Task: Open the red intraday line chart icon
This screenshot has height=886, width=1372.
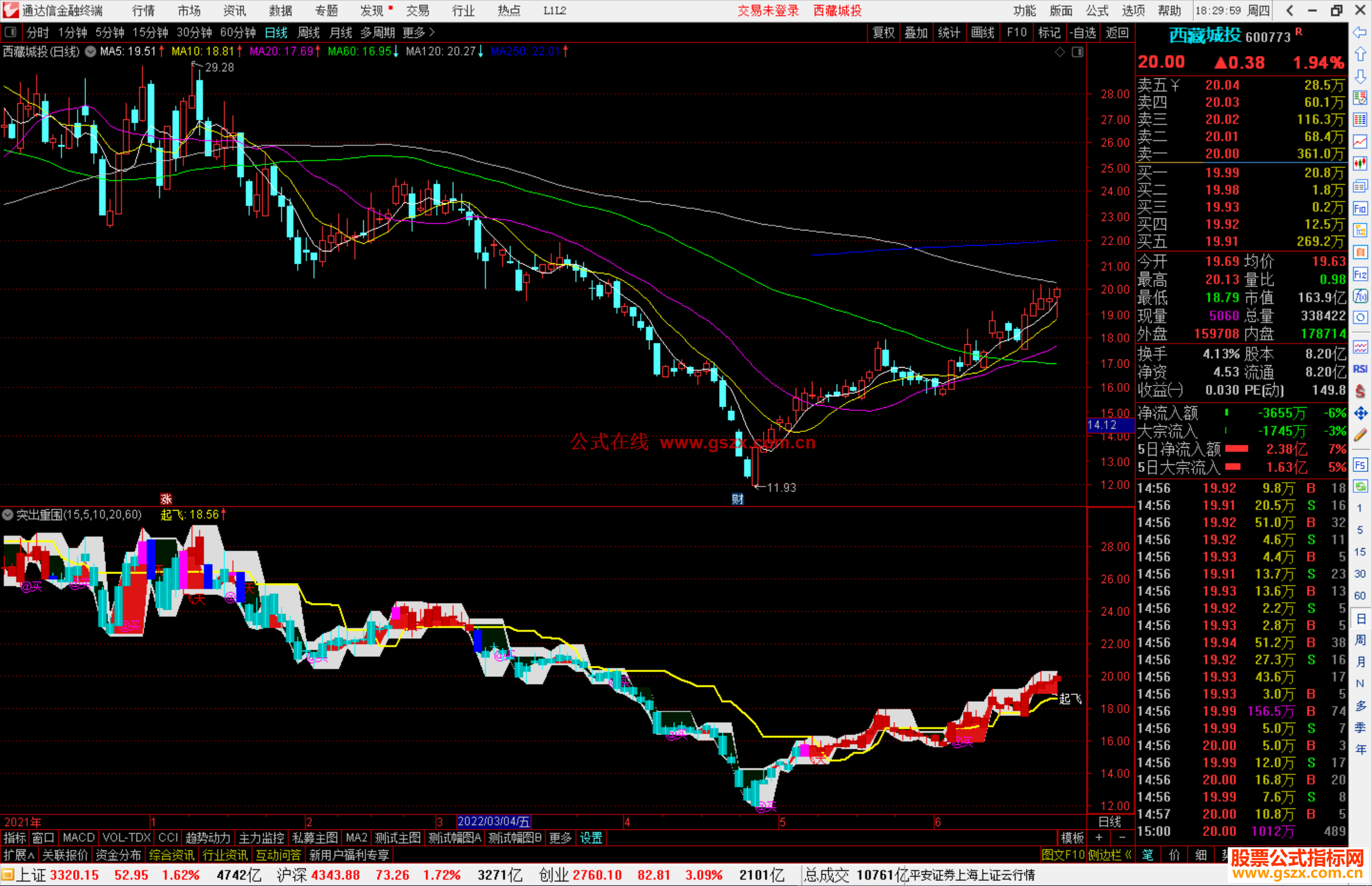Action: [x=1360, y=142]
